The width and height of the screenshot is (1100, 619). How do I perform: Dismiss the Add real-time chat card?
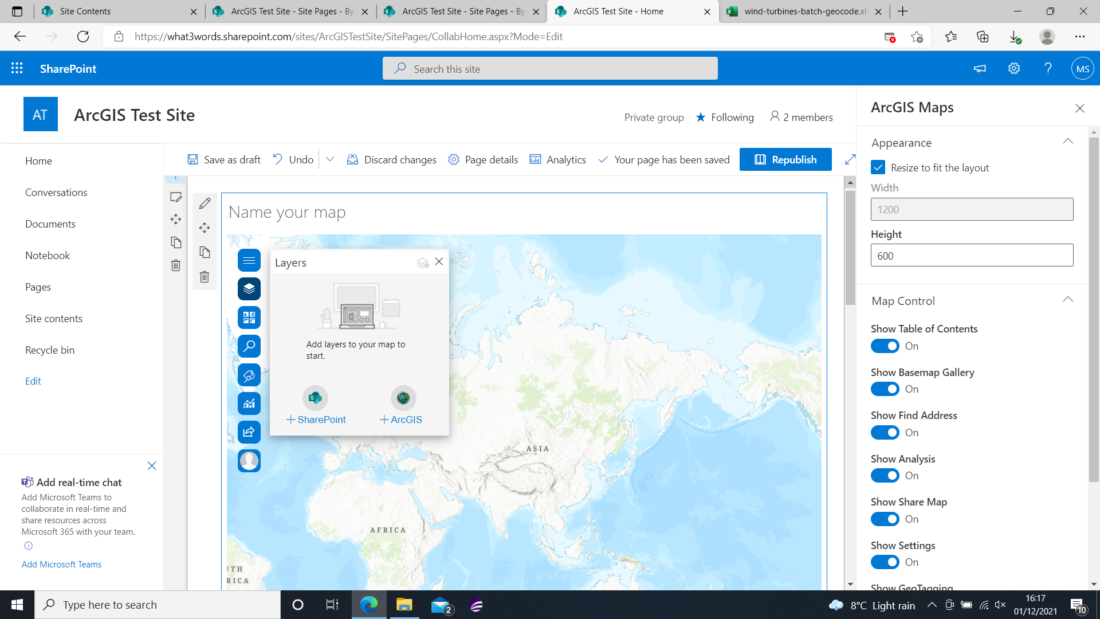pyautogui.click(x=152, y=466)
